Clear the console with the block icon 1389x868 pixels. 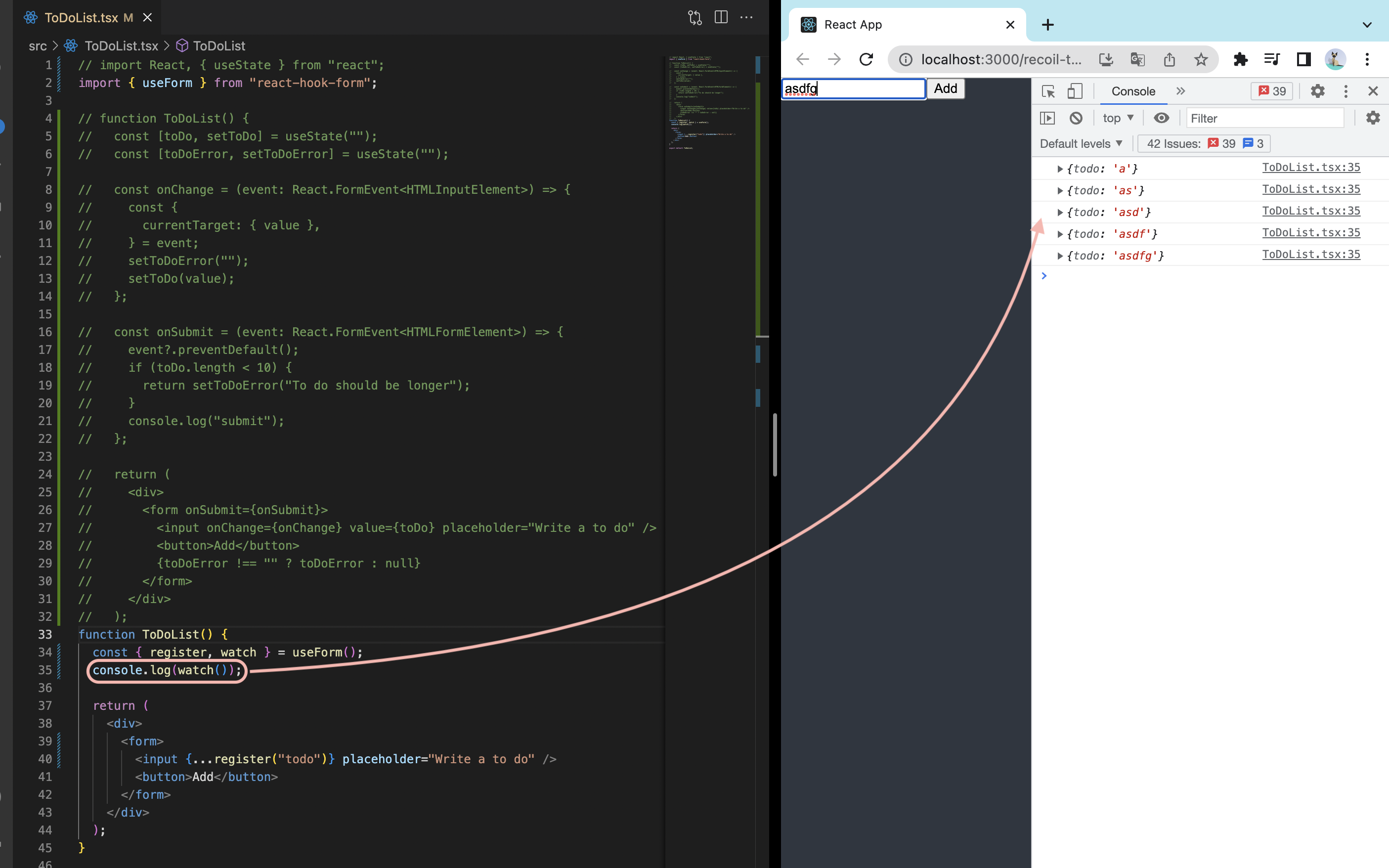coord(1076,118)
